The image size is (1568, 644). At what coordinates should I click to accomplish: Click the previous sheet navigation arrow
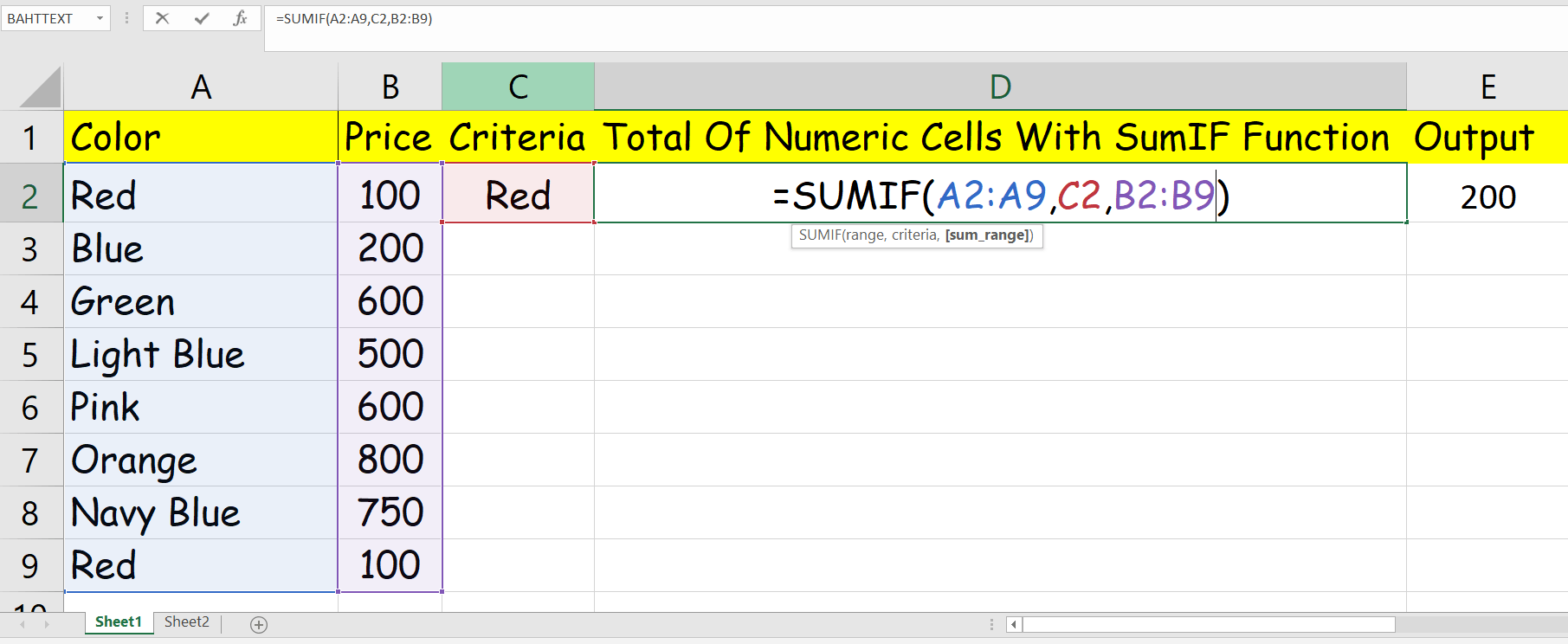tap(23, 624)
